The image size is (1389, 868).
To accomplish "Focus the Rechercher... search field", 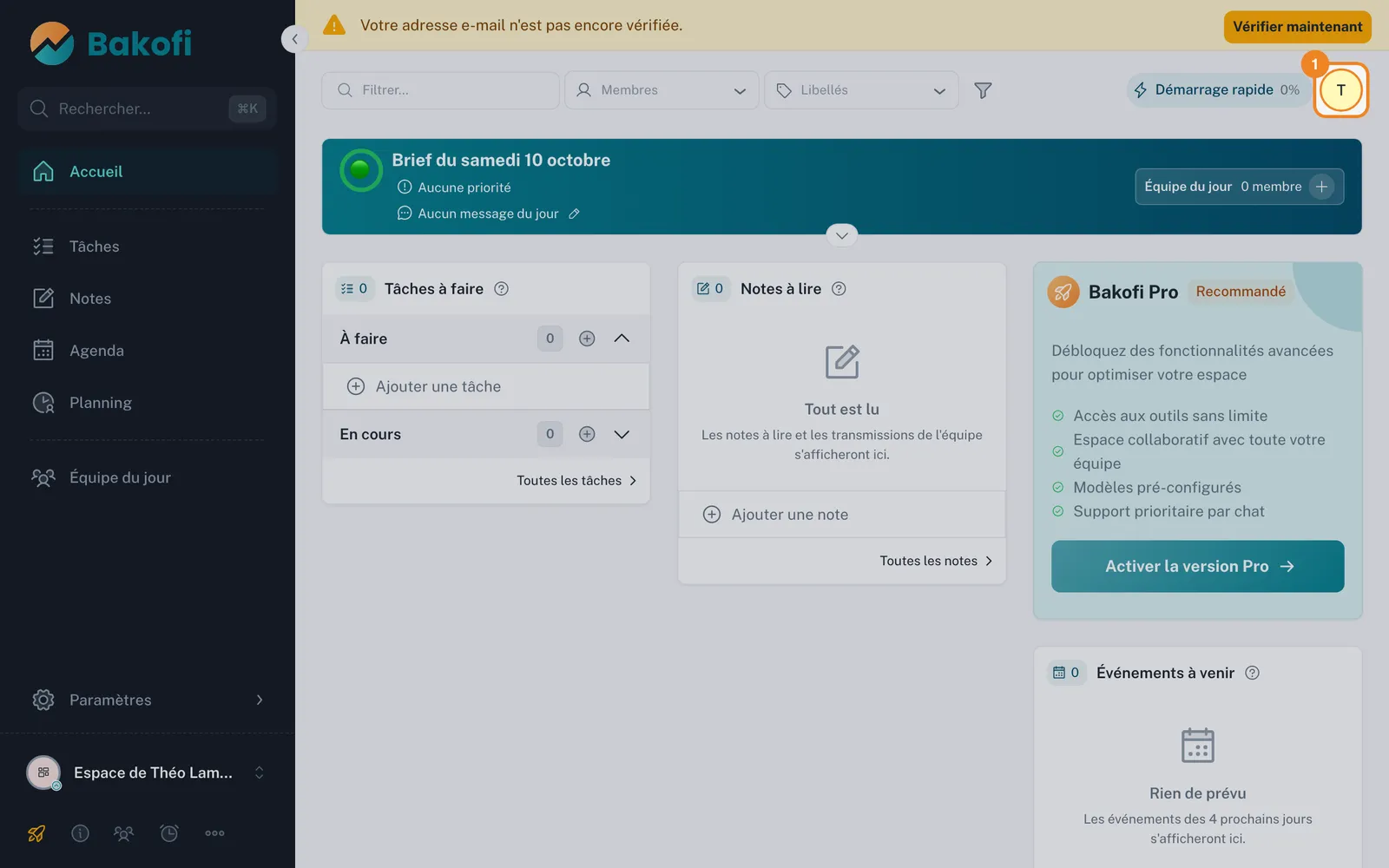I will [x=148, y=108].
